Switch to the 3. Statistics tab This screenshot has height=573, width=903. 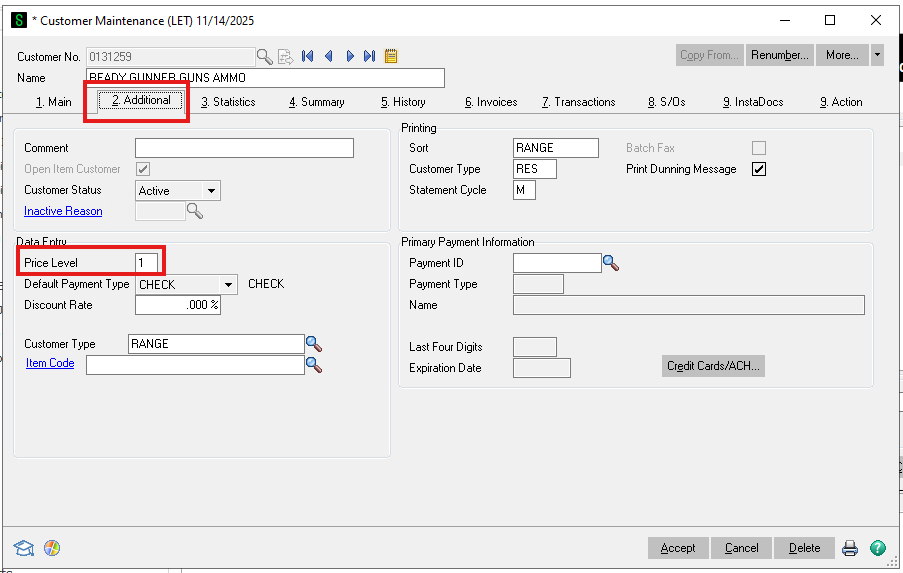[x=228, y=102]
